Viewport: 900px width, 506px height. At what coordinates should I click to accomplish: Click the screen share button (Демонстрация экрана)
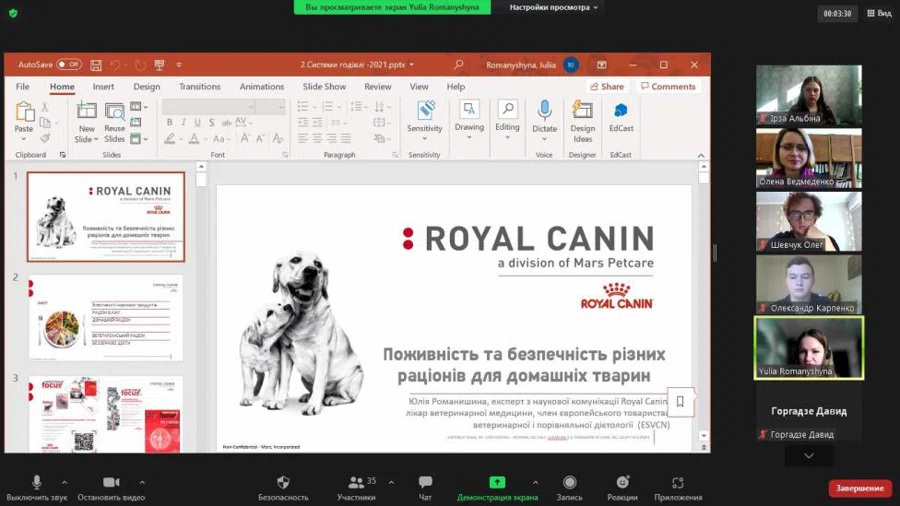click(497, 488)
